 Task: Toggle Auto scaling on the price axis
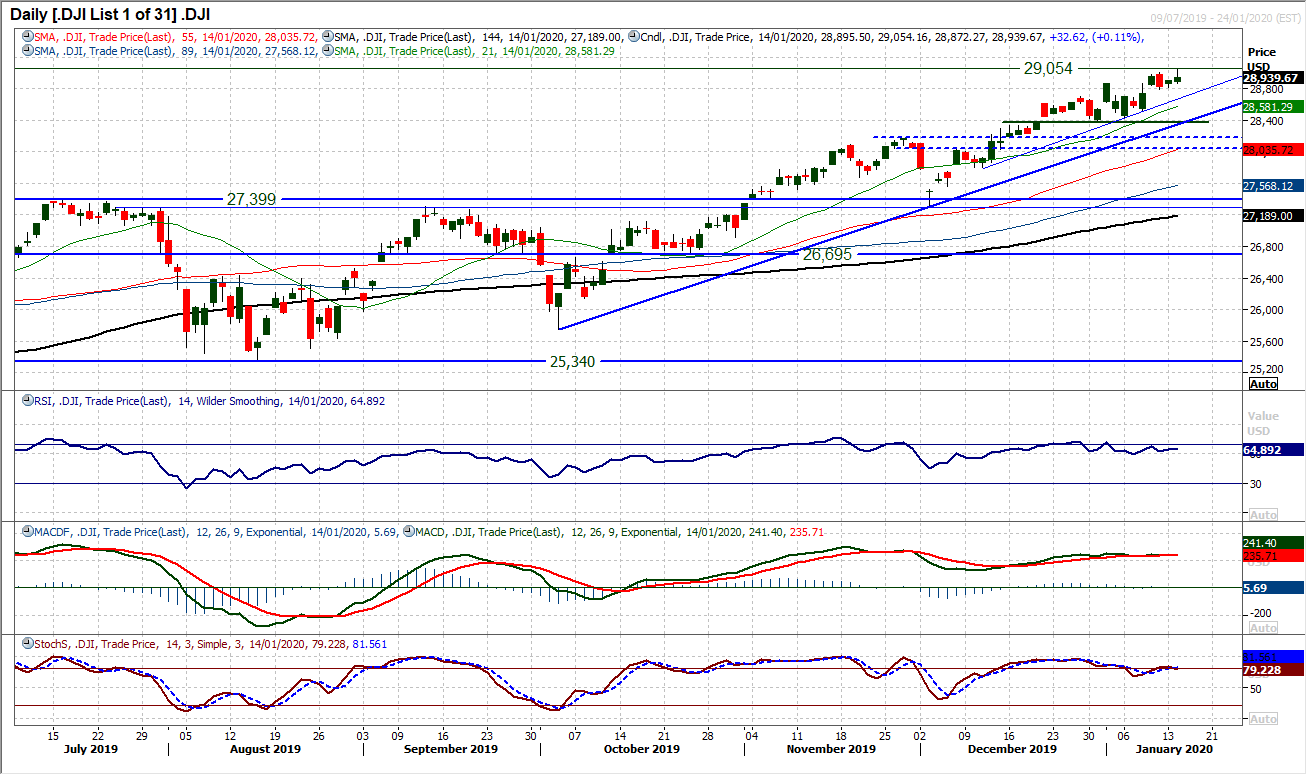pyautogui.click(x=1264, y=384)
